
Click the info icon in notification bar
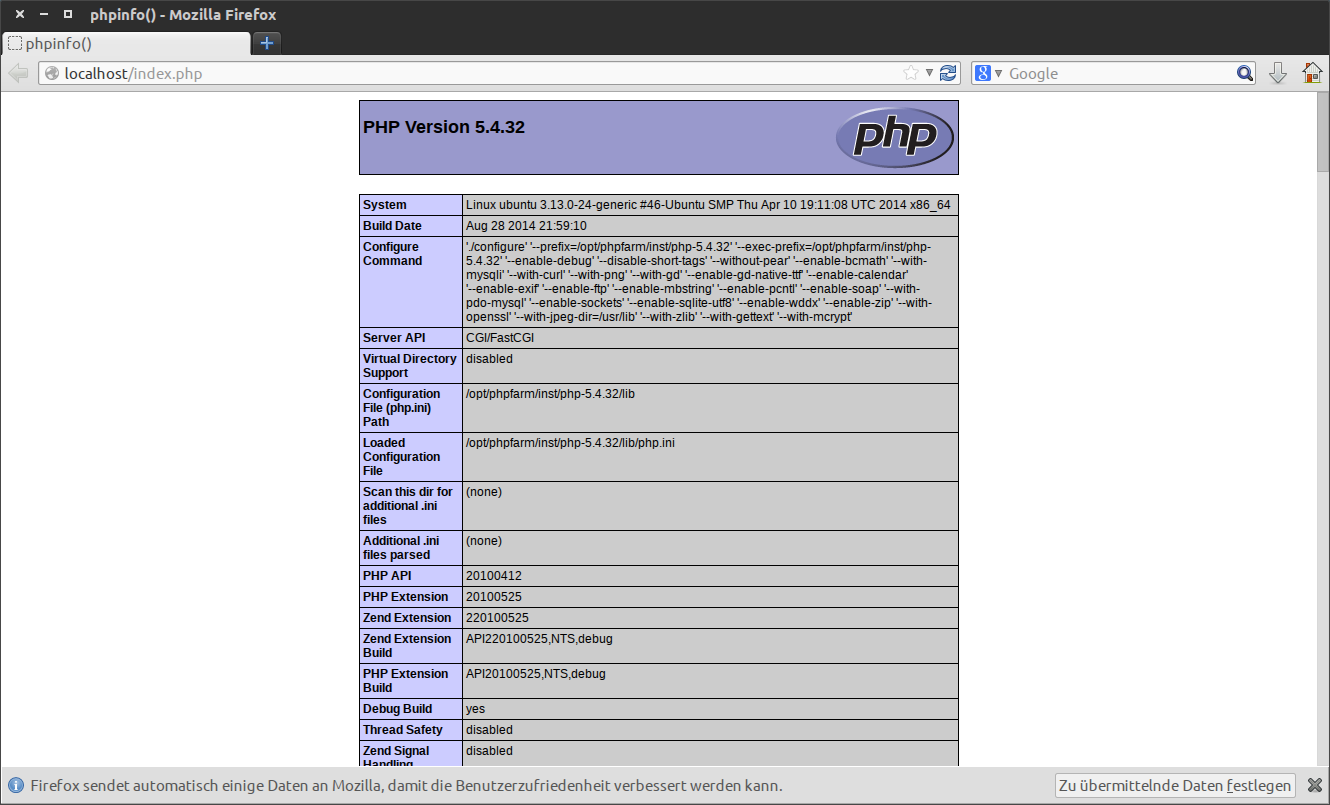point(16,786)
